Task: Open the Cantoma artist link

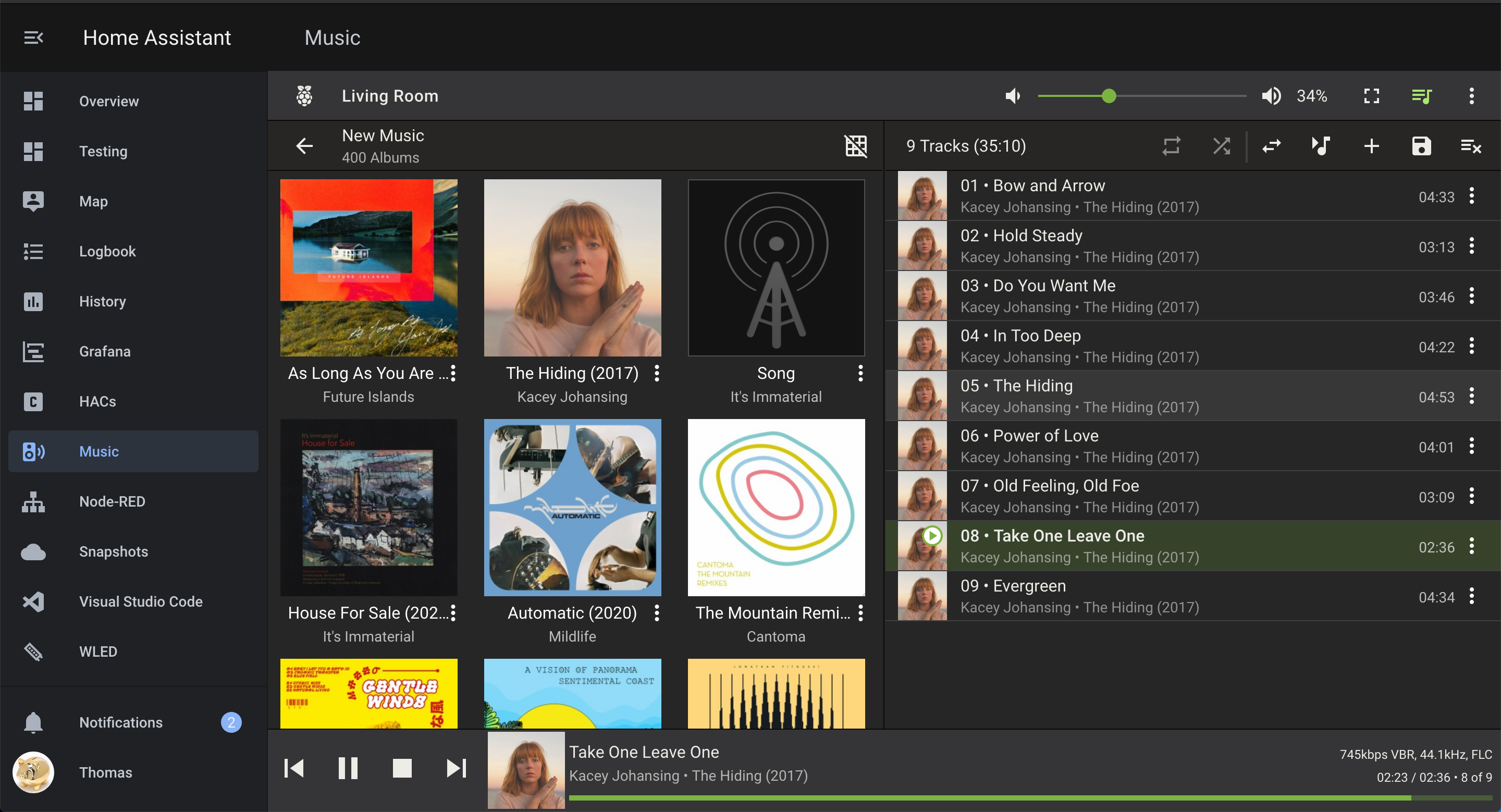Action: click(x=776, y=637)
